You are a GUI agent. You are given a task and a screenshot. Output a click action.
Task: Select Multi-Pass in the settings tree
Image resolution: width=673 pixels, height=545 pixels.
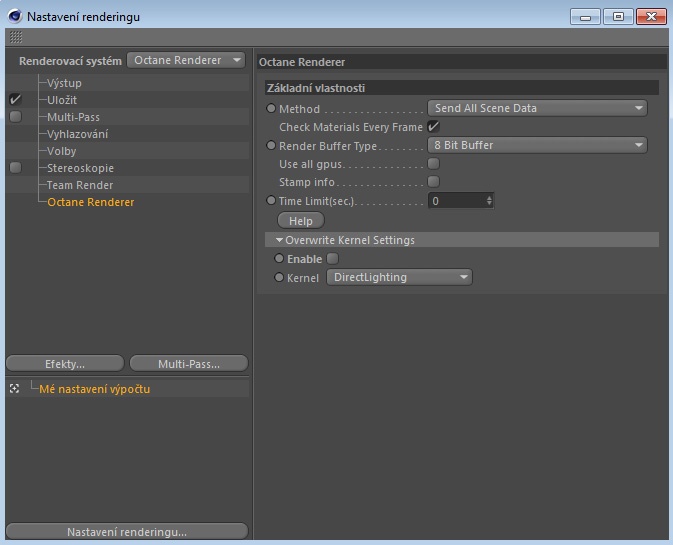pos(73,117)
